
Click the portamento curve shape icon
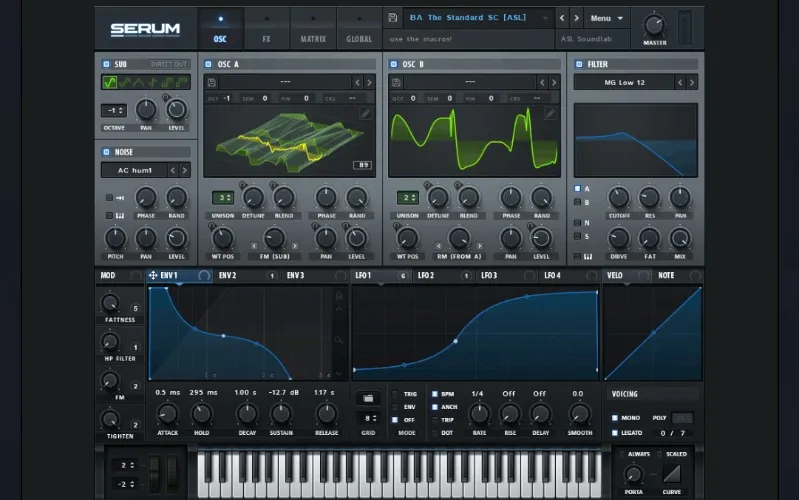pos(672,474)
